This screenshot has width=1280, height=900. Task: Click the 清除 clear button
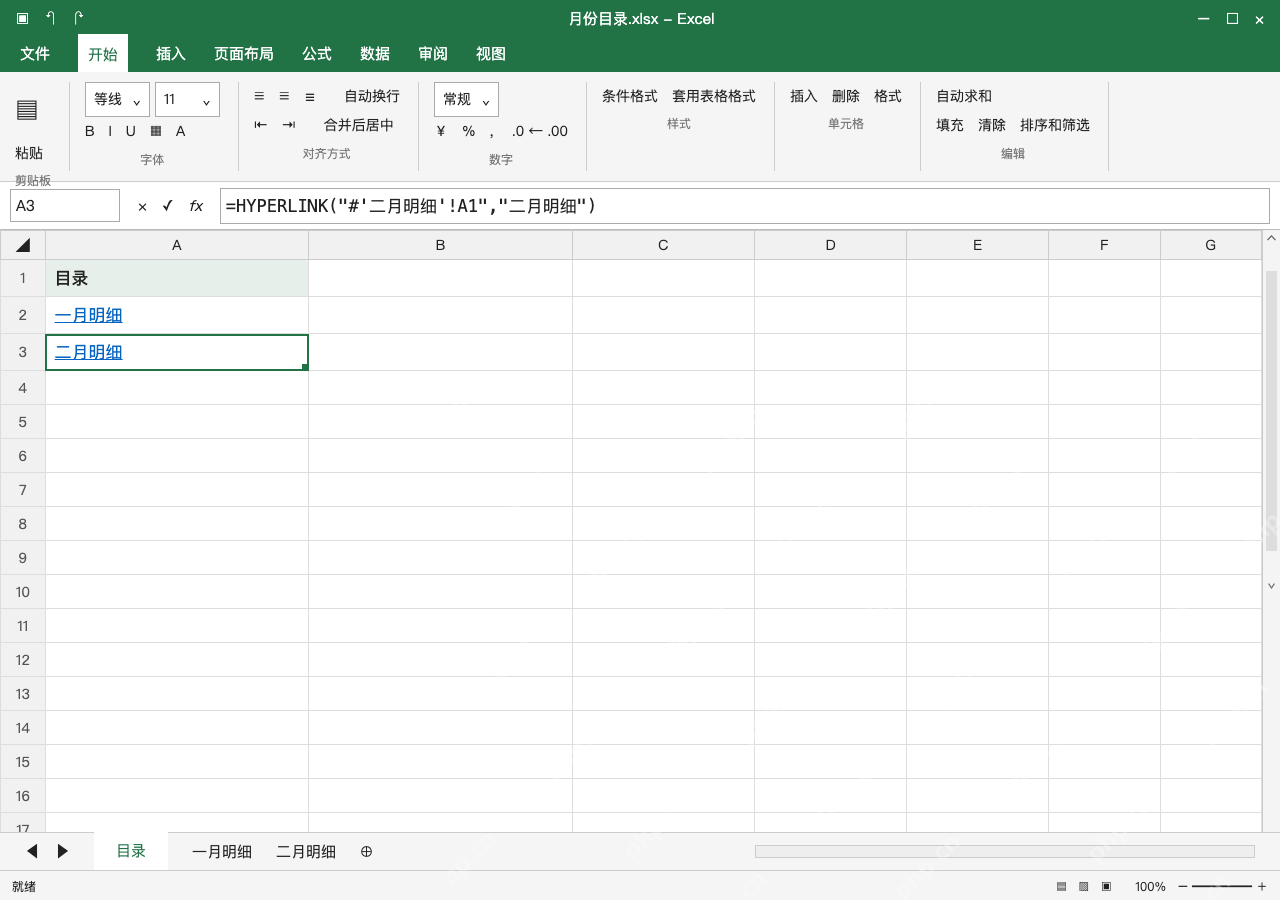[x=992, y=125]
